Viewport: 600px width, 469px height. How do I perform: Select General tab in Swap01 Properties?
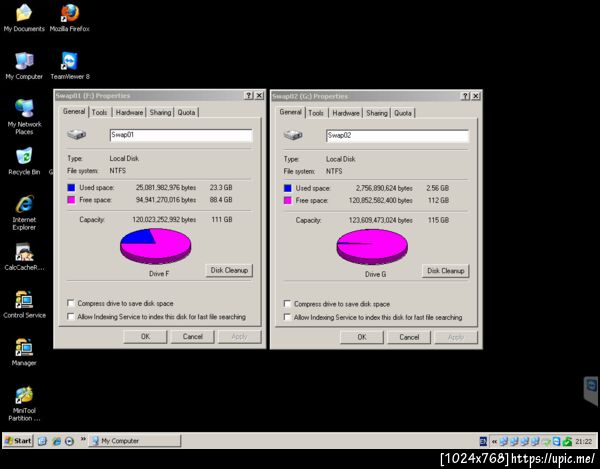click(x=74, y=111)
